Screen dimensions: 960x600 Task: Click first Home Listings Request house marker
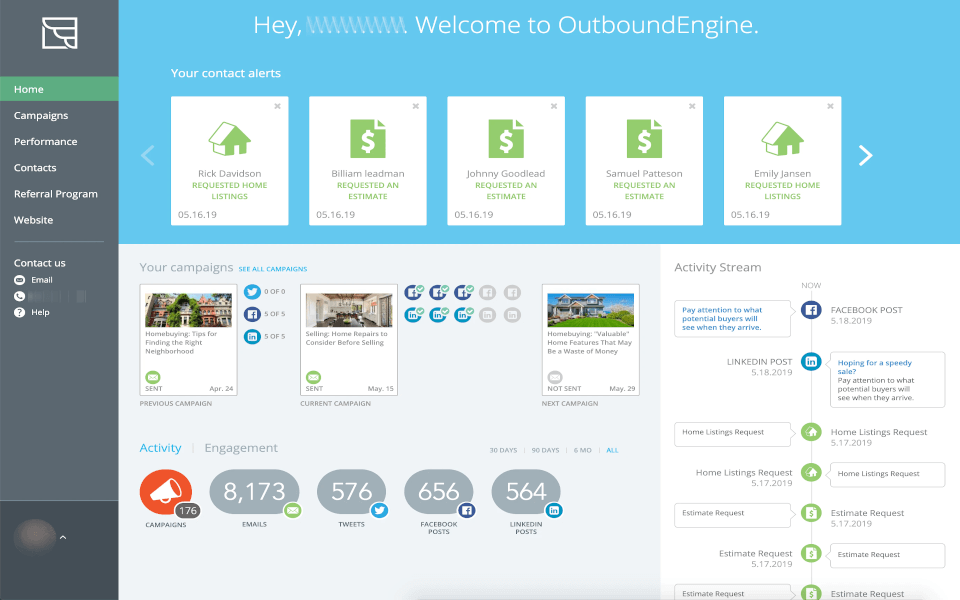click(811, 432)
